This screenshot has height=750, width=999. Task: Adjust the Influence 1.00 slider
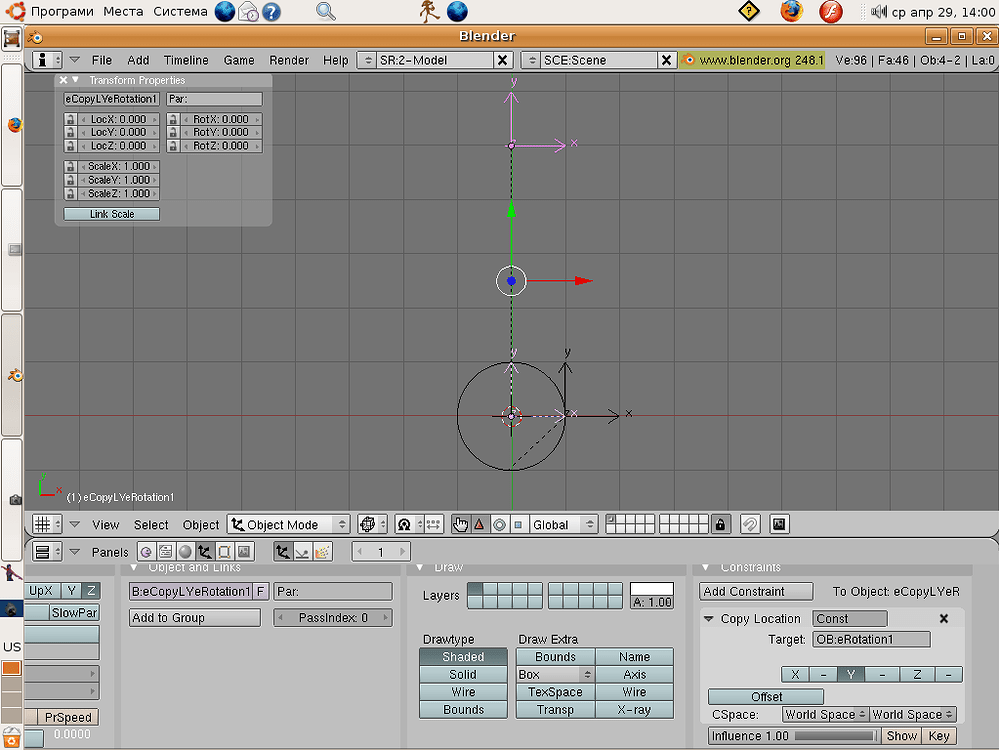coord(794,736)
